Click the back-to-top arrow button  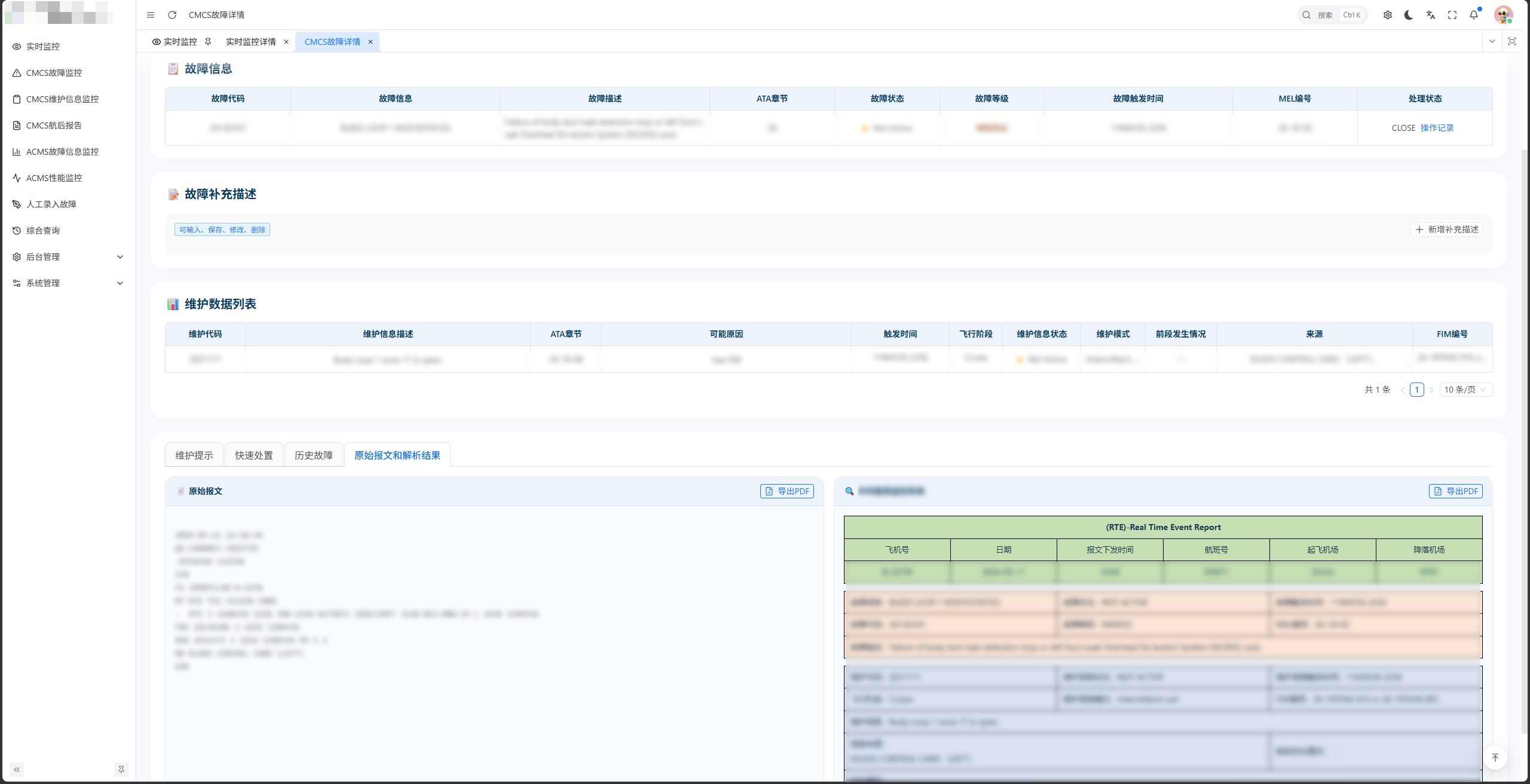tap(1495, 758)
